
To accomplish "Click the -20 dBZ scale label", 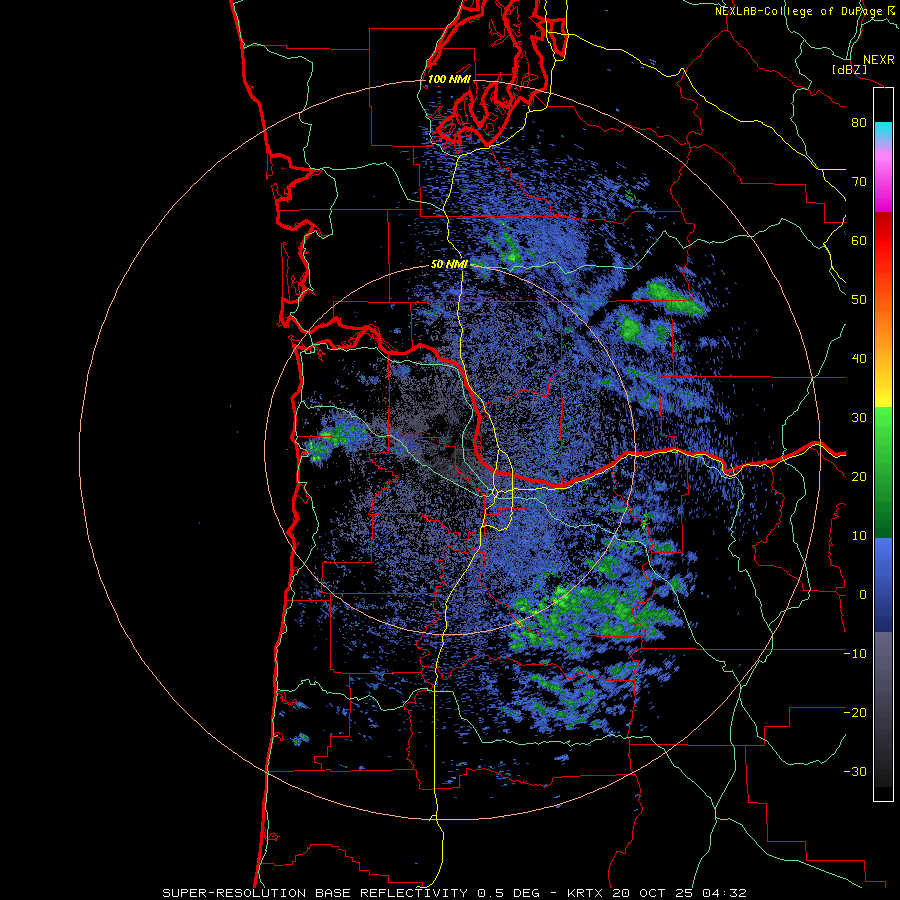I will point(855,712).
